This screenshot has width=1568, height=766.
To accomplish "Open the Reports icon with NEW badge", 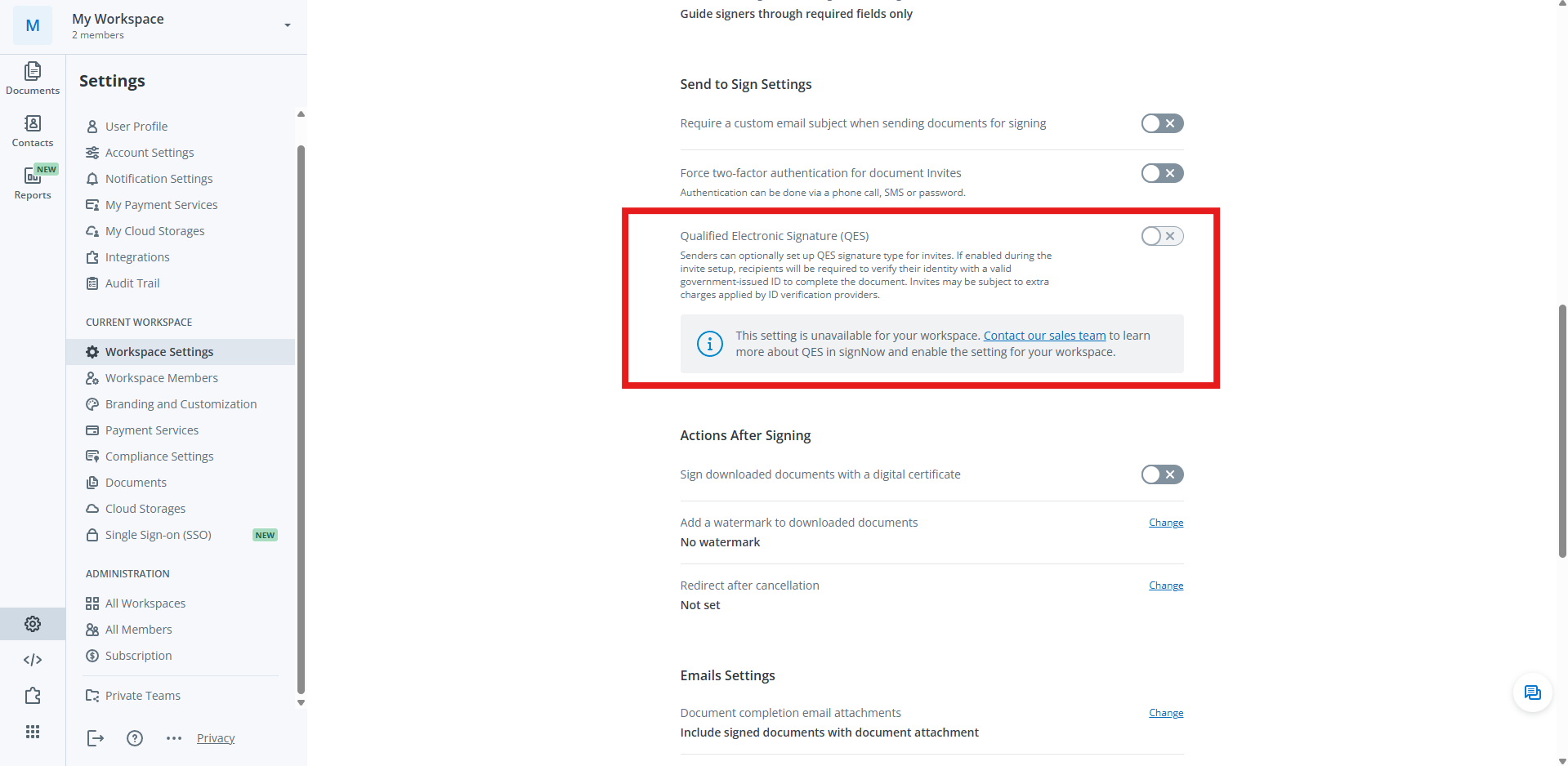I will [x=33, y=183].
